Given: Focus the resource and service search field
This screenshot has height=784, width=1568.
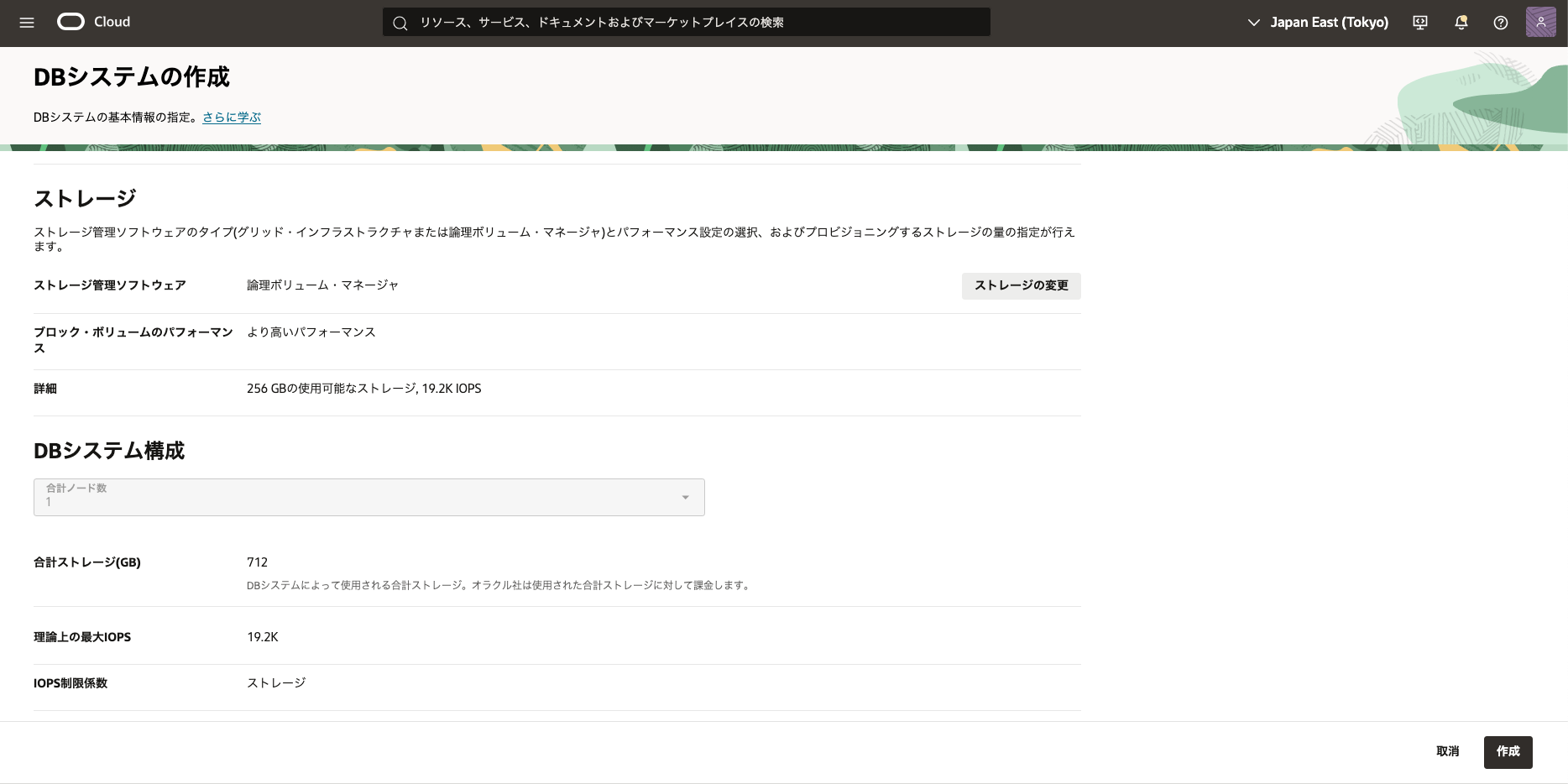Looking at the screenshot, I should click(697, 23).
